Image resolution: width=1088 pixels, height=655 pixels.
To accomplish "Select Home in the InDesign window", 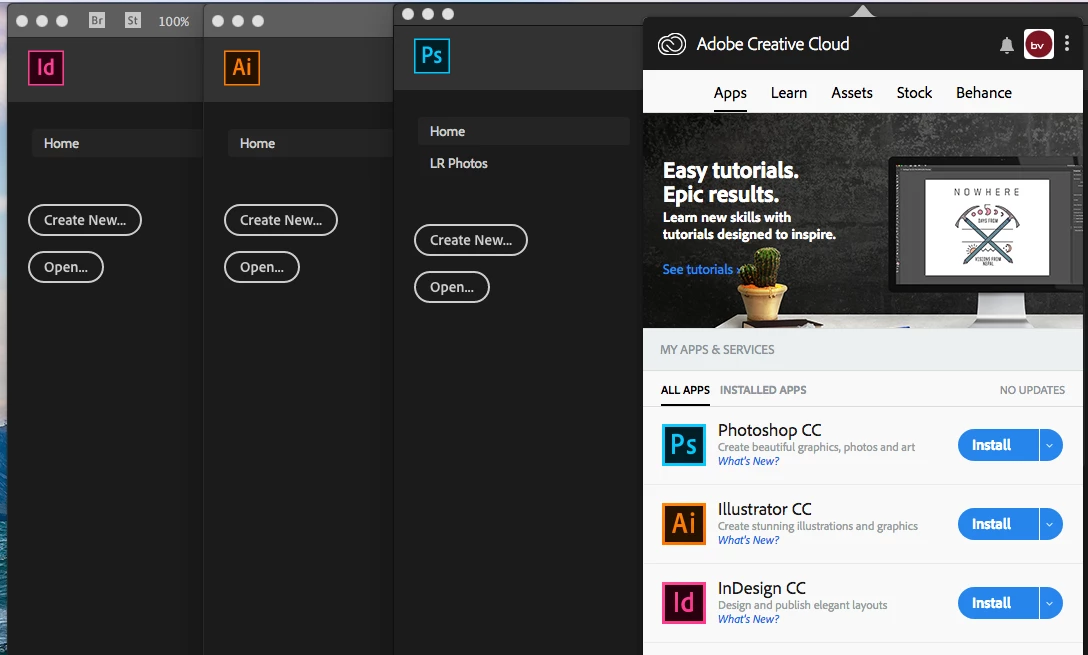I will (117, 144).
